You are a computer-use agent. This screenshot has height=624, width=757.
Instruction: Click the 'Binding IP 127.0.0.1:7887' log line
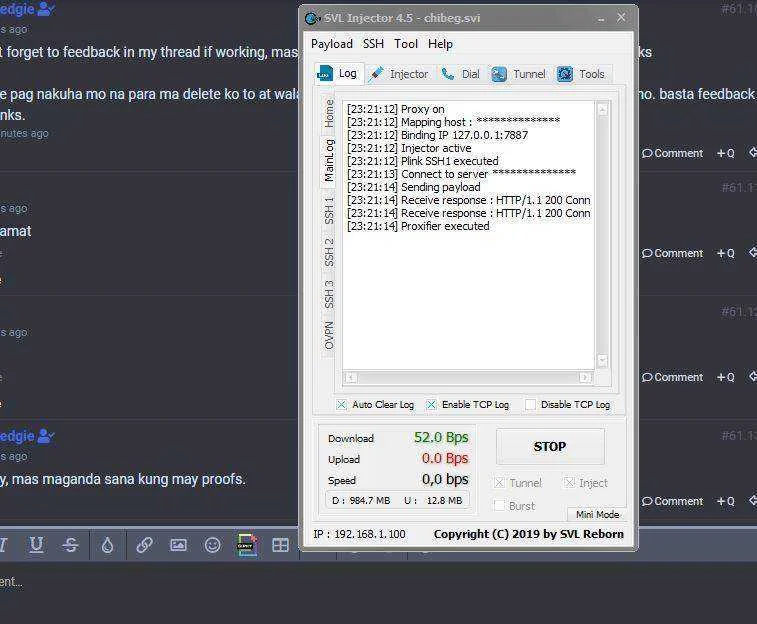pyautogui.click(x=437, y=135)
